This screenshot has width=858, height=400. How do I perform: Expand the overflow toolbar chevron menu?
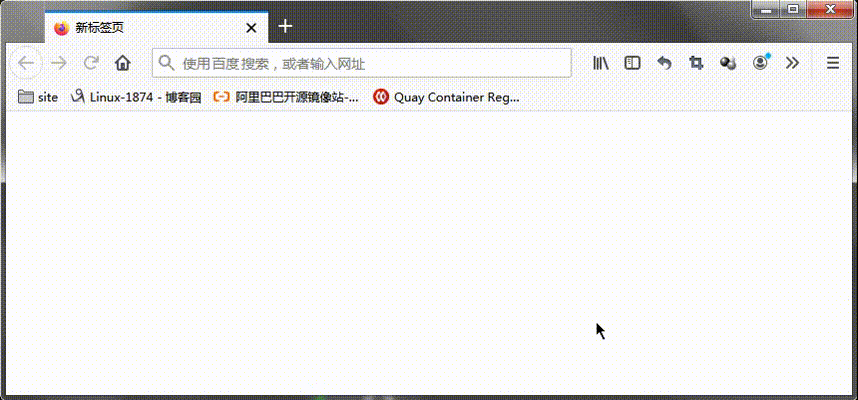click(x=792, y=63)
